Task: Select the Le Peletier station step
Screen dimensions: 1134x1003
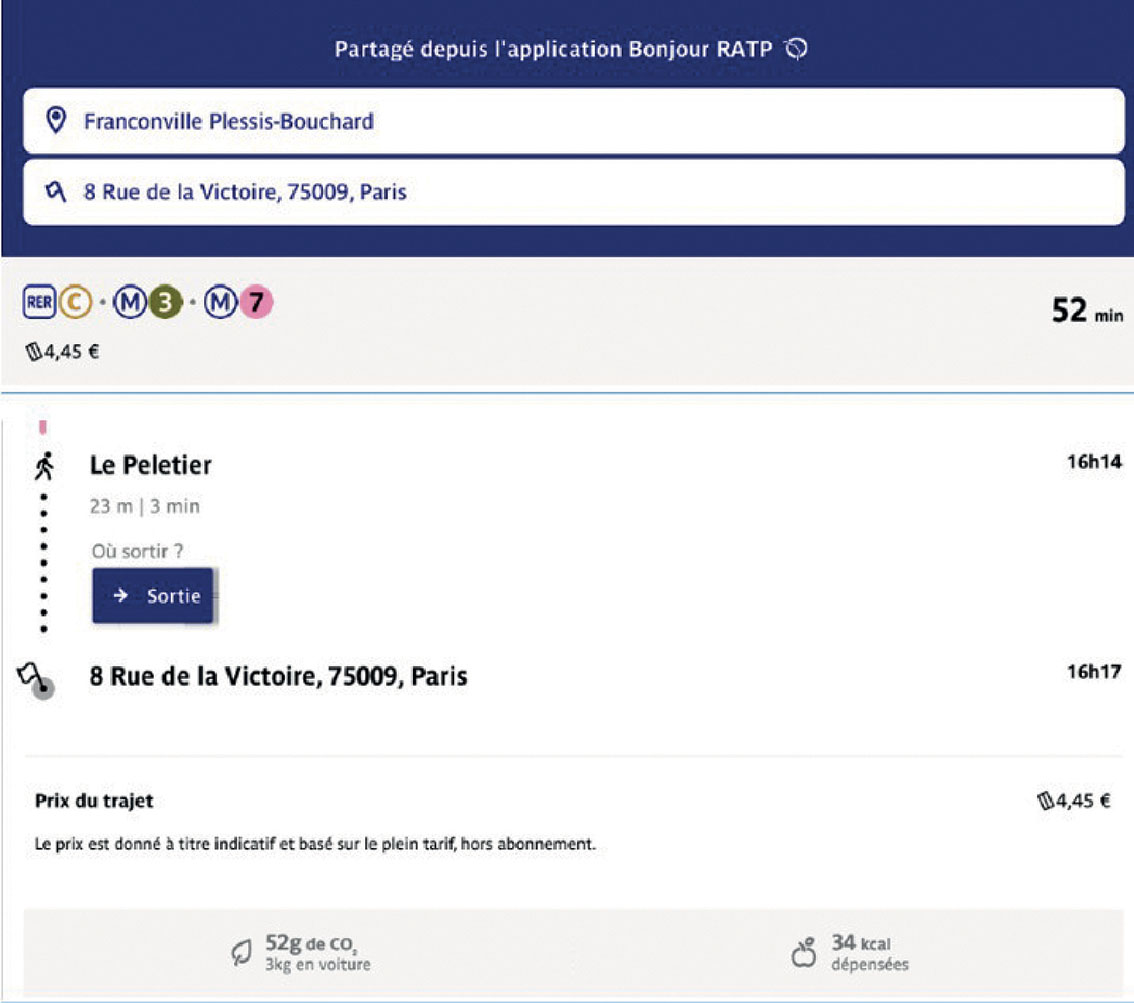Action: [x=151, y=465]
